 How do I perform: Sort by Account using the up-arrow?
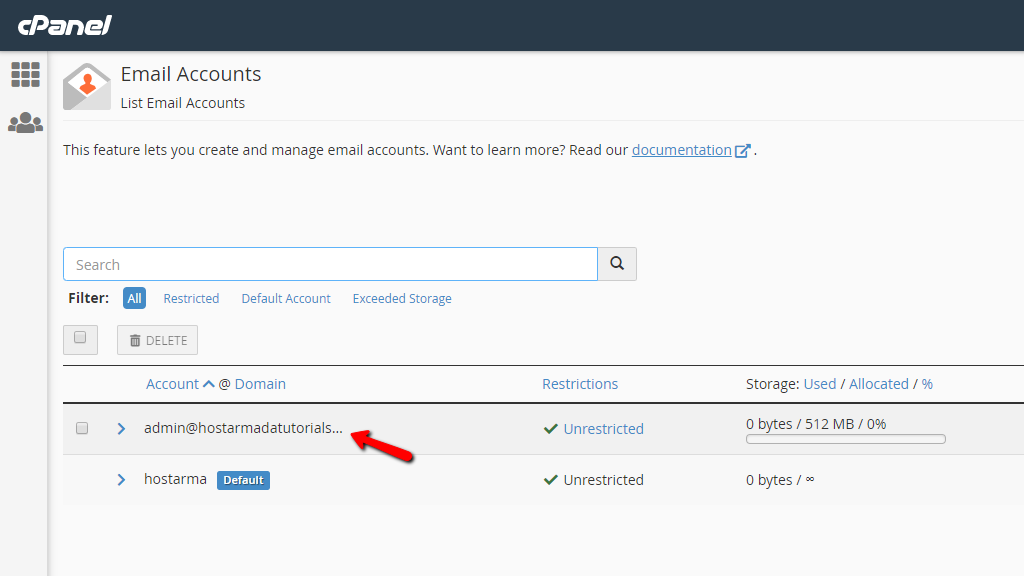(x=208, y=384)
